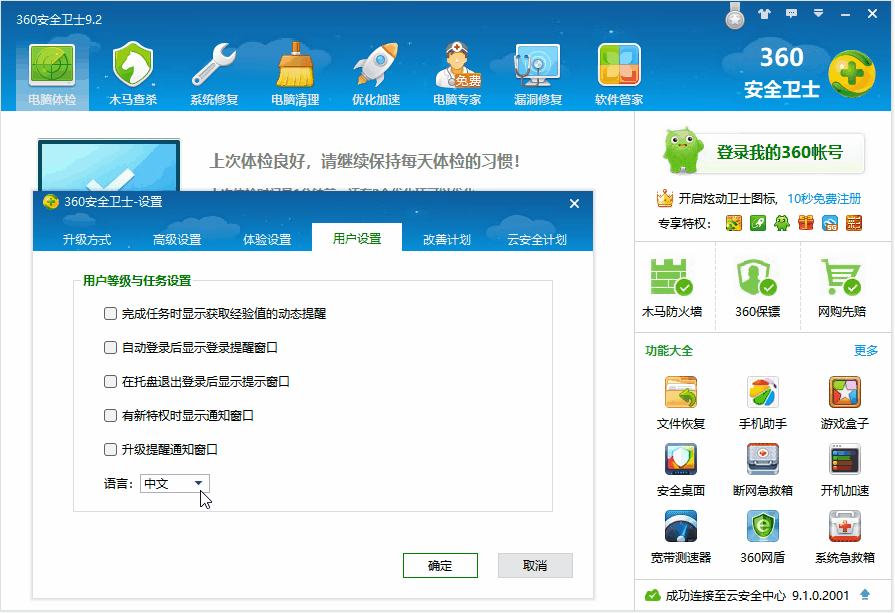Launch 手机助手 phone assistant
895x613 pixels.
coord(763,402)
